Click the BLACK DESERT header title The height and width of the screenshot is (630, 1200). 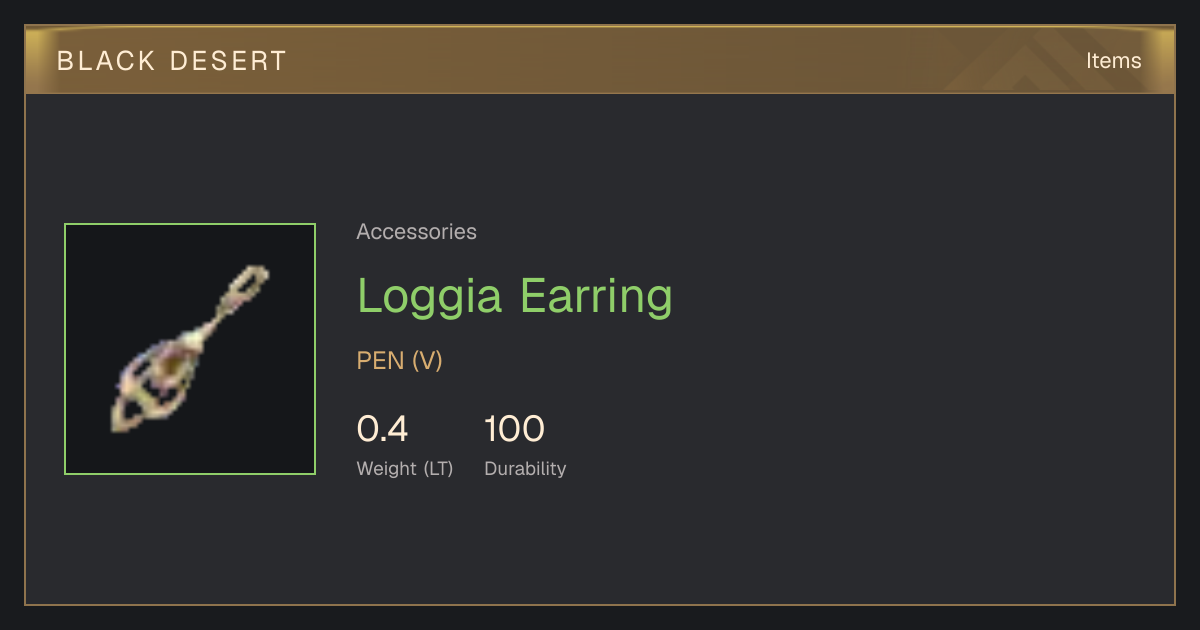pyautogui.click(x=172, y=61)
